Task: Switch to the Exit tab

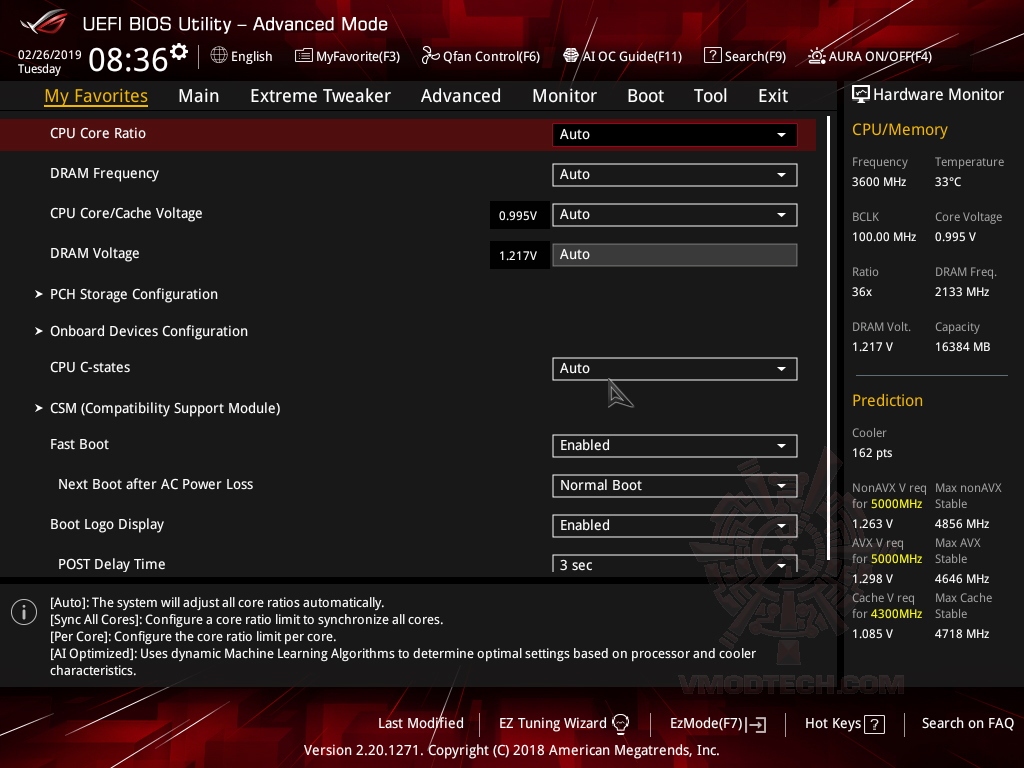Action: 773,96
